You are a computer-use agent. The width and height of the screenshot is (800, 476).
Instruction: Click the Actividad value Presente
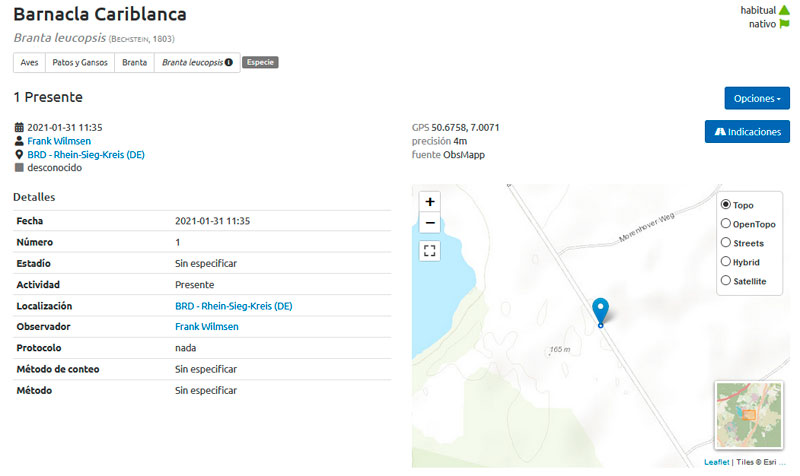coord(194,285)
